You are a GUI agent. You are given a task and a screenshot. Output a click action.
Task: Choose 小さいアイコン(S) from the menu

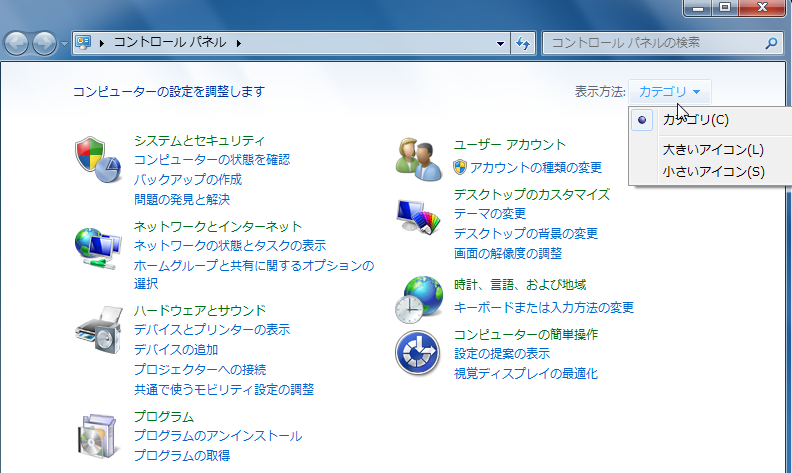coord(714,172)
